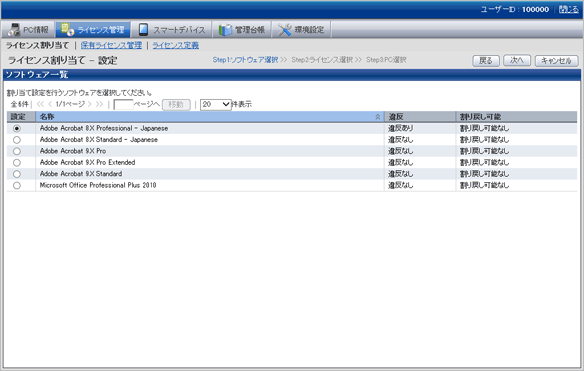Select Microsoft Office Professional Plus 2010 radio button
The height and width of the screenshot is (371, 584).
click(17, 185)
